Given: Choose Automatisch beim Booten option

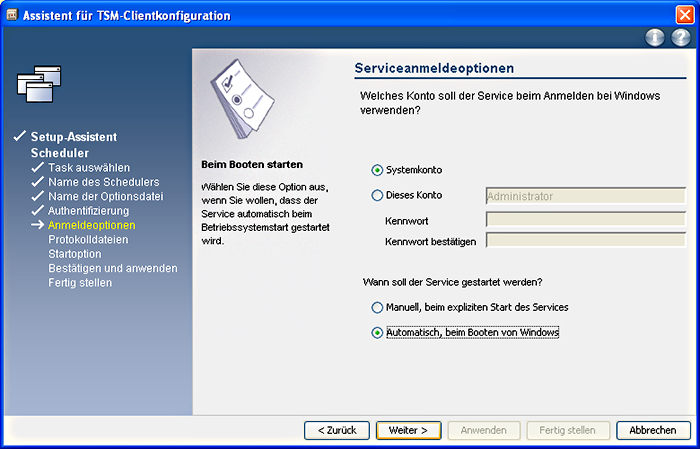Looking at the screenshot, I should tap(377, 333).
